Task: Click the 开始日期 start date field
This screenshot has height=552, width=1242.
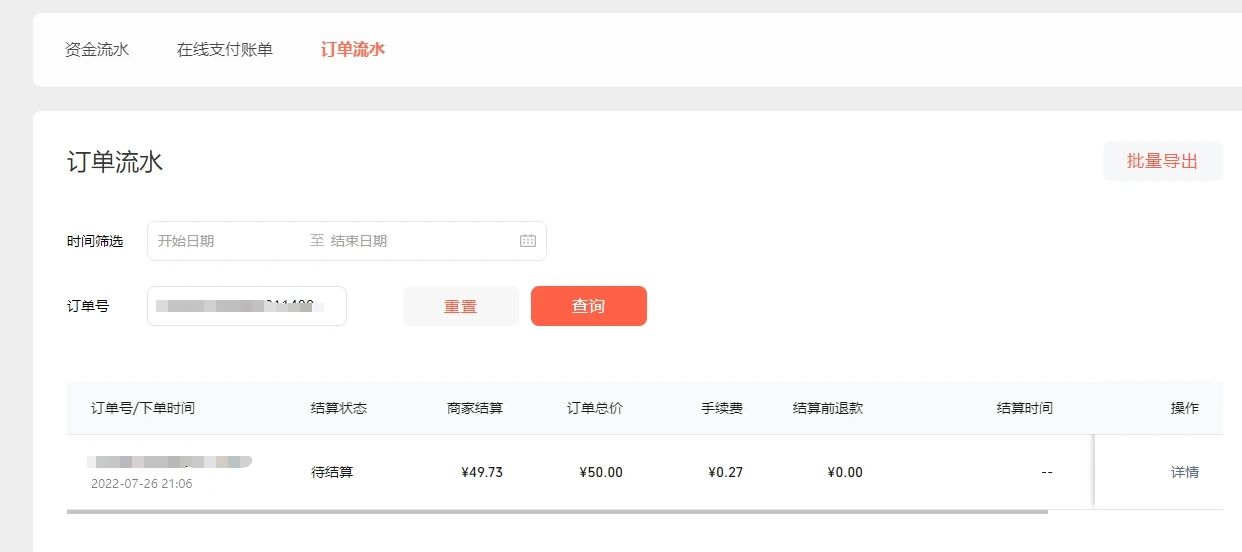Action: 228,241
